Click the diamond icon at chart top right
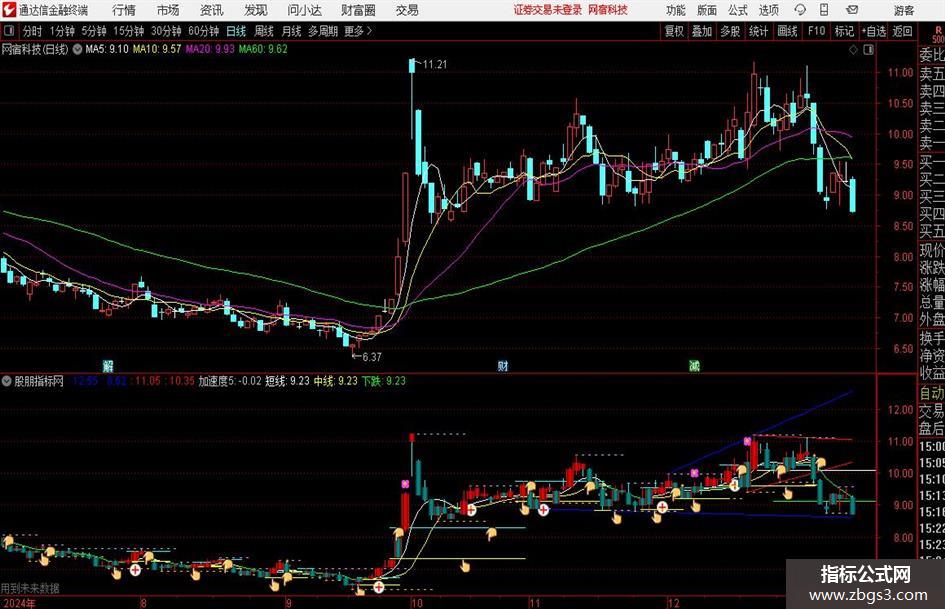Screen dimensions: 945x609 (x=853, y=50)
